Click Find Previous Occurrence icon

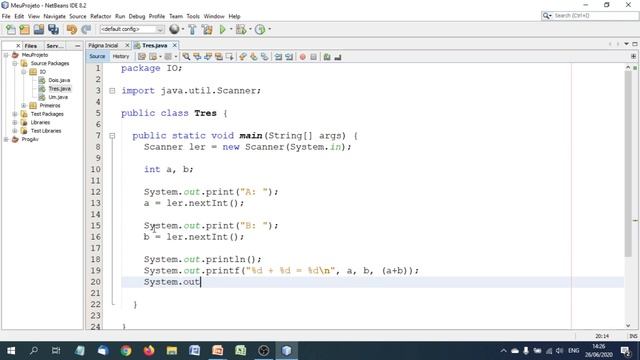197,57
